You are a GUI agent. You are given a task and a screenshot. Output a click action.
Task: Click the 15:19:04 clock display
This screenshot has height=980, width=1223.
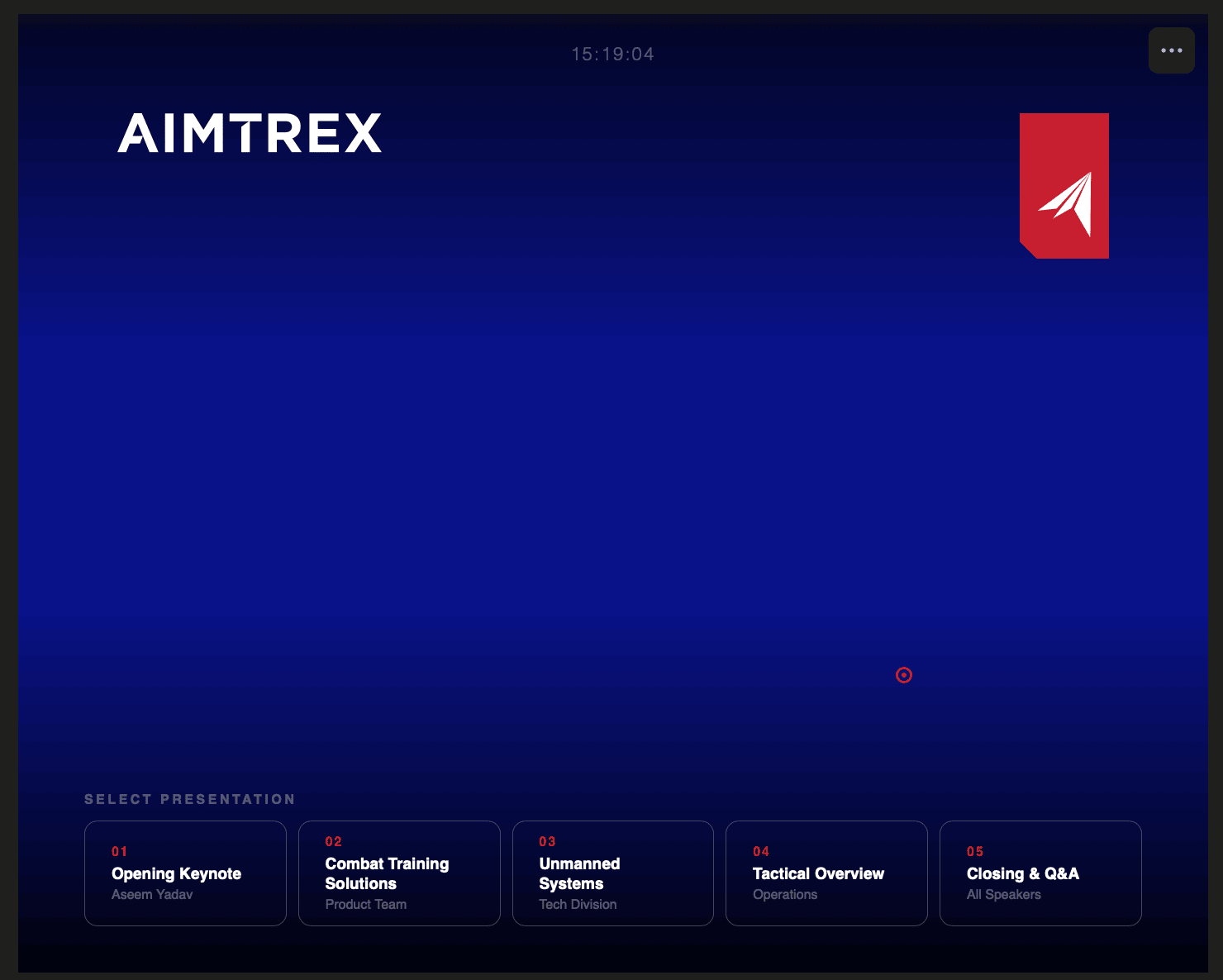point(613,55)
